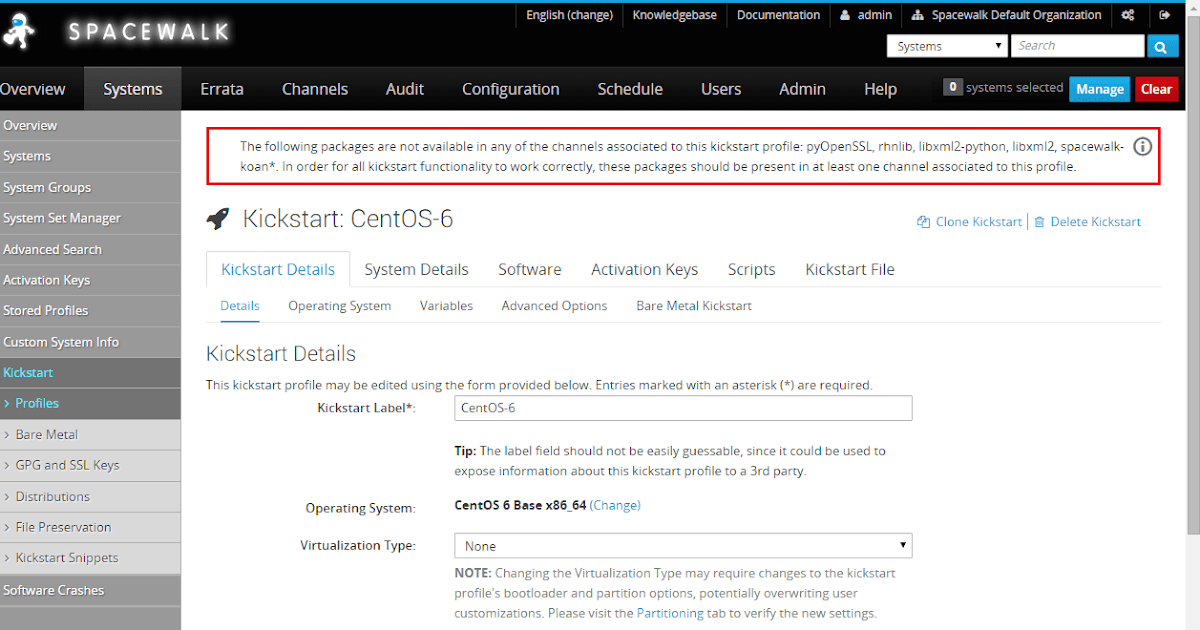Click the blue Manage button

tap(1100, 89)
